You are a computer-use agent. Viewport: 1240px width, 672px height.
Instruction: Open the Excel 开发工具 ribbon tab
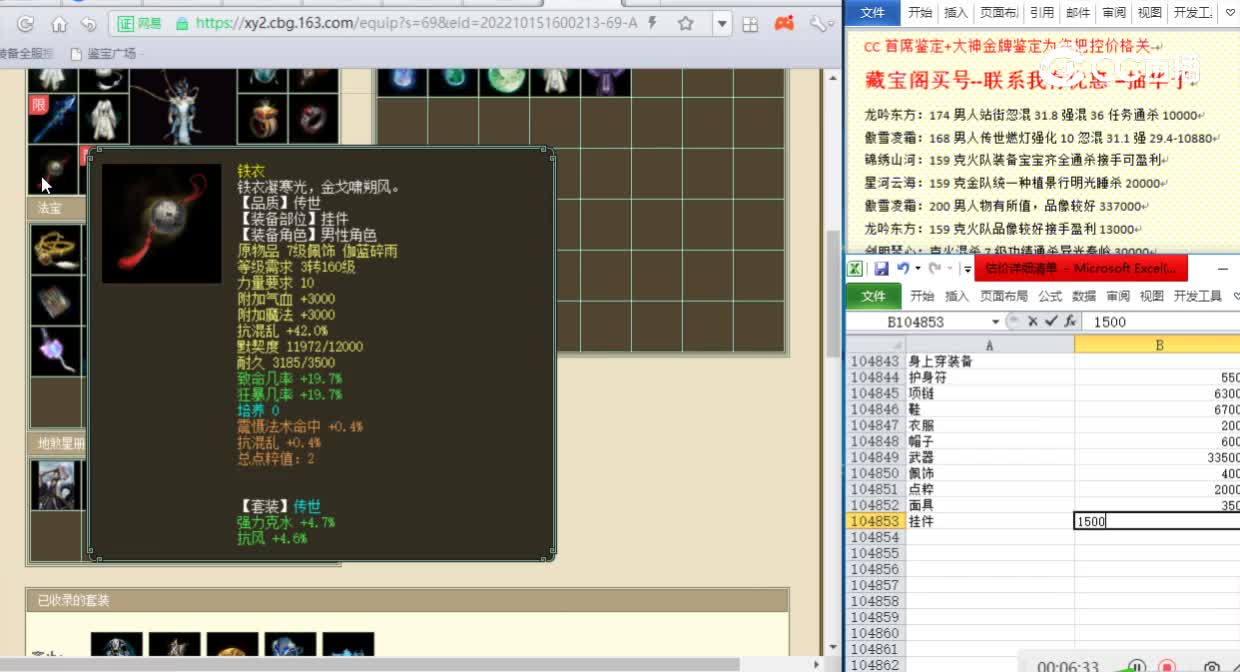[x=1198, y=296]
